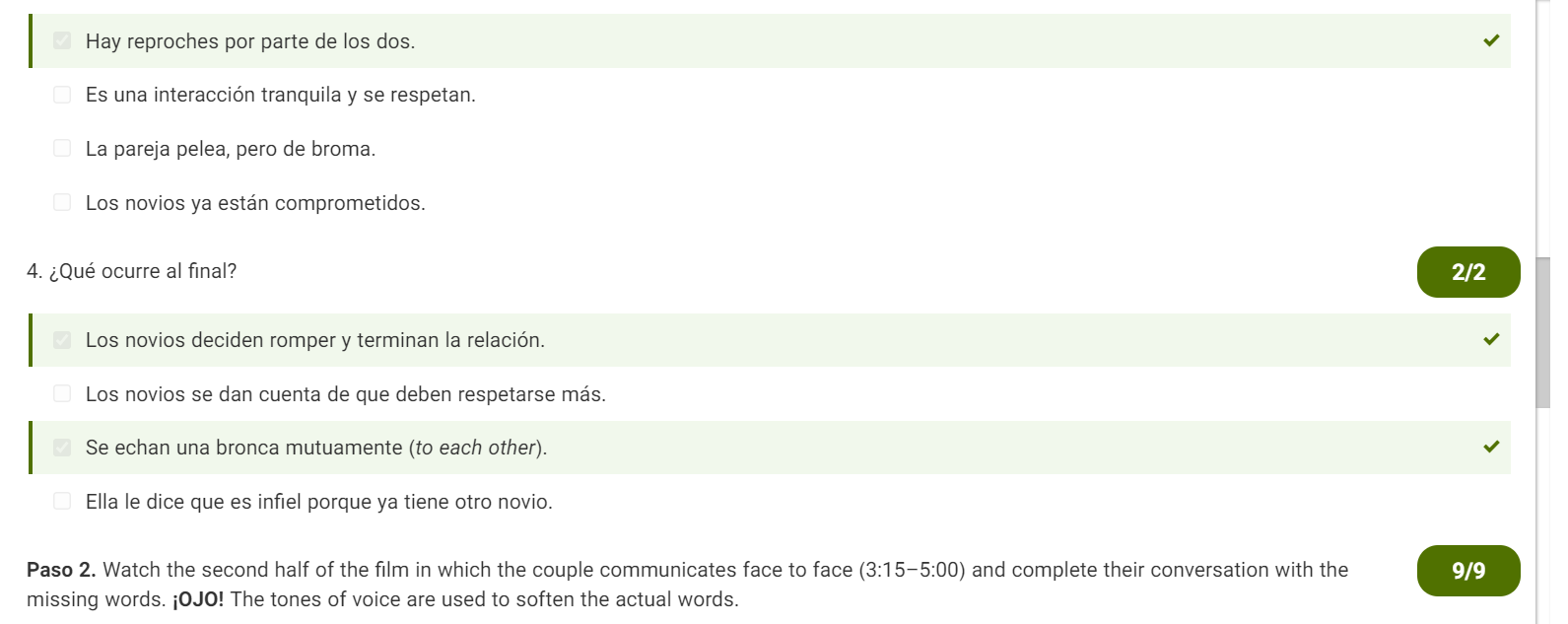Click the vertical scrollbar thumb
This screenshot has width=1568, height=624.
click(1542, 331)
